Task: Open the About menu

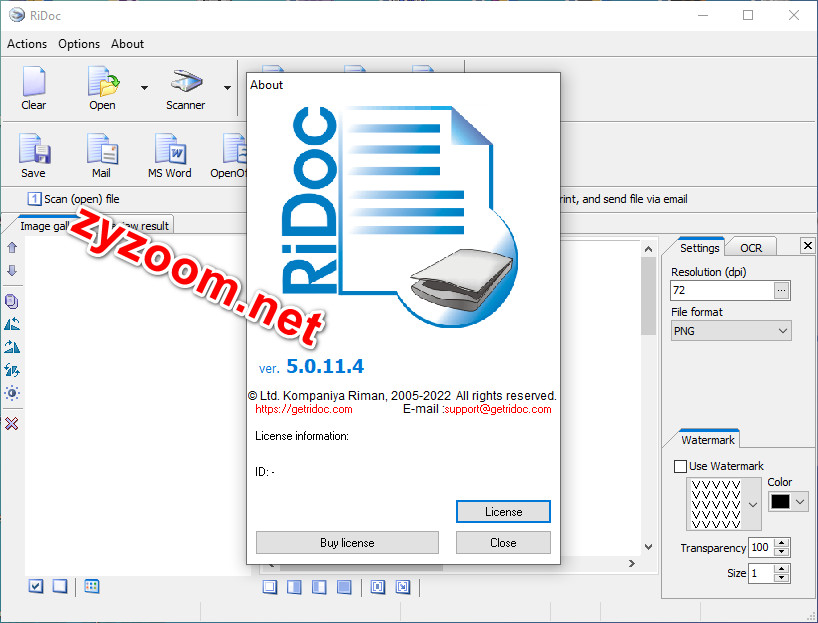Action: 127,44
